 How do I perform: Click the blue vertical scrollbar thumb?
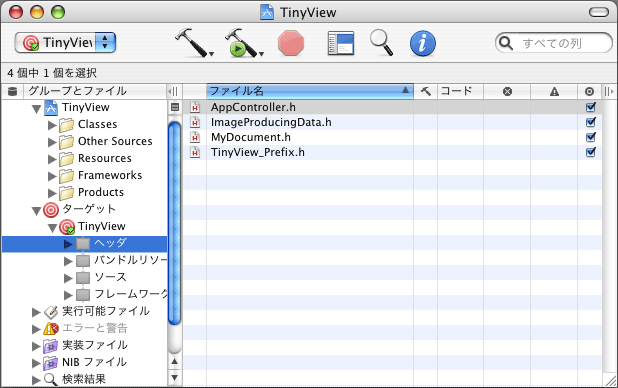(x=175, y=223)
